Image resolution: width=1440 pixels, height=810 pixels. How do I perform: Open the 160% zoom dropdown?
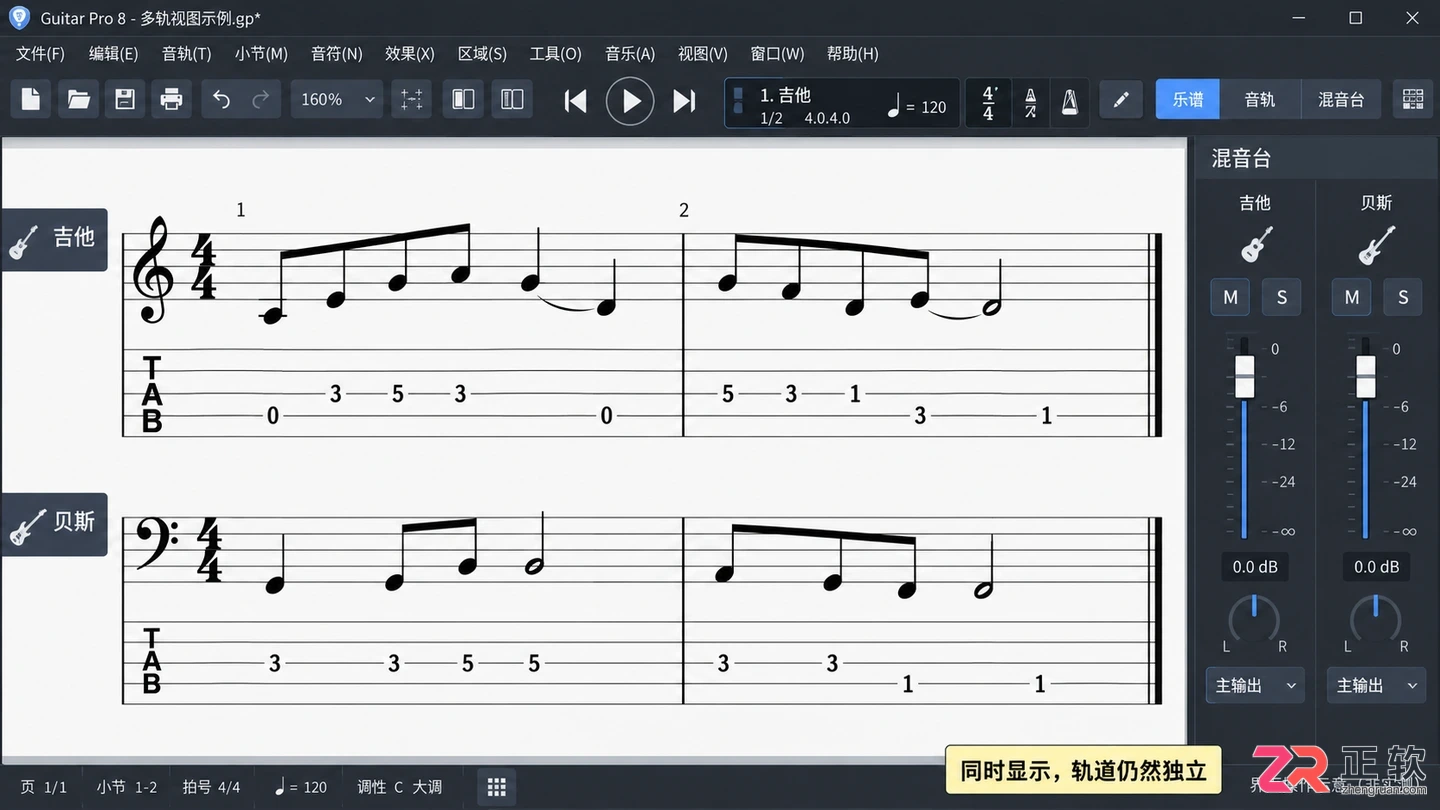[x=336, y=99]
